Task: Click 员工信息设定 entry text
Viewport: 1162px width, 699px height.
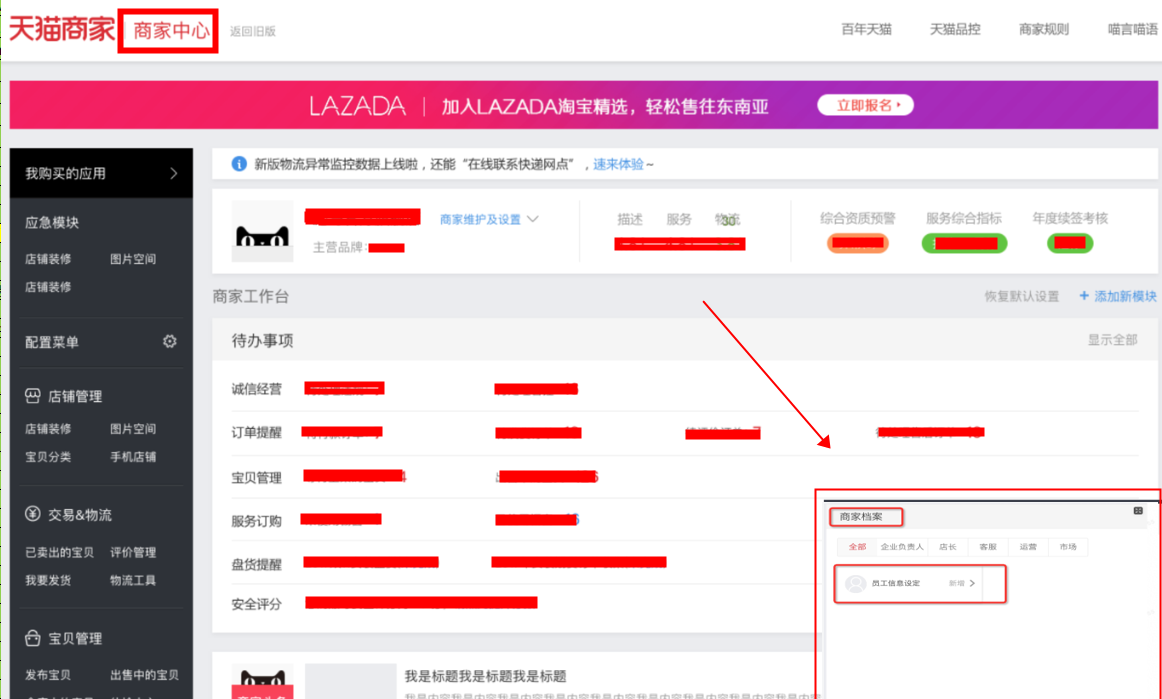Action: pos(895,583)
